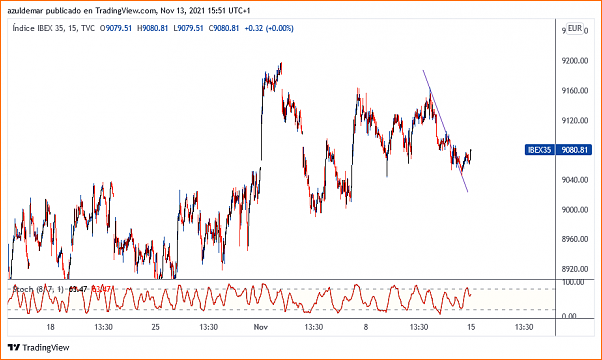602x360 pixels.
Task: Click the 9040.00 price axis label
Action: point(574,180)
